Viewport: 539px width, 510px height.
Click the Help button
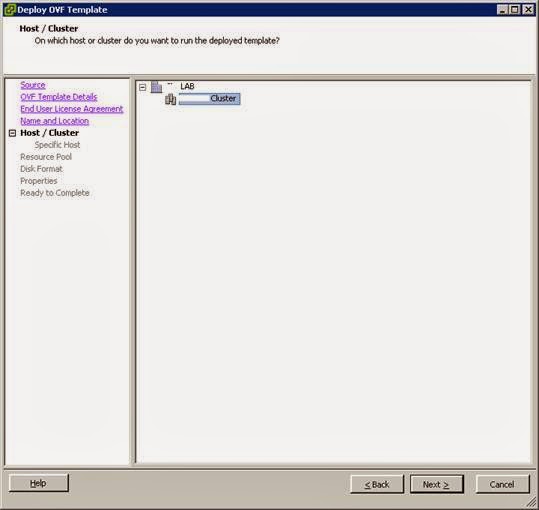(38, 483)
